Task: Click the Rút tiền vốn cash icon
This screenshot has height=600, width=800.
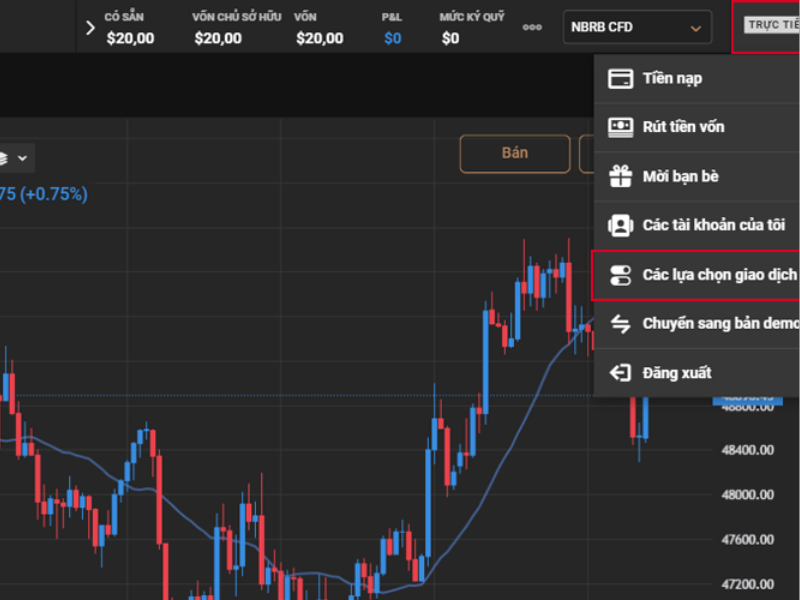Action: (621, 127)
